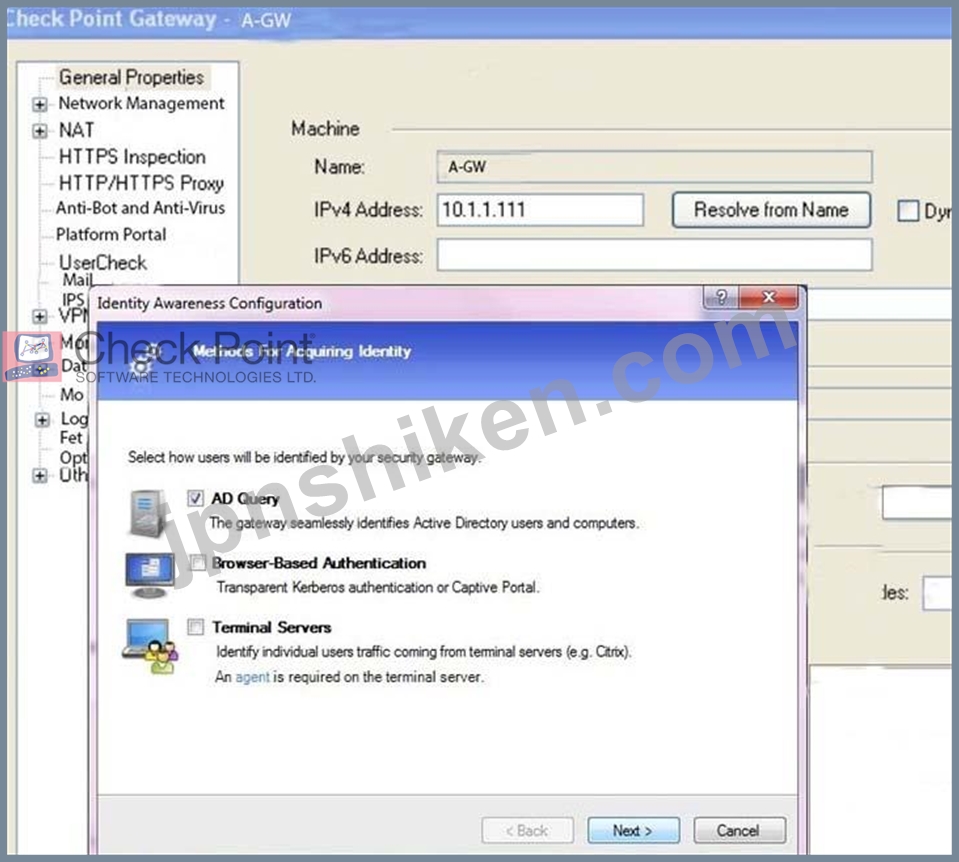Enable the Terminal Servers checkbox
Screen dimensions: 959x862
pyautogui.click(x=196, y=627)
